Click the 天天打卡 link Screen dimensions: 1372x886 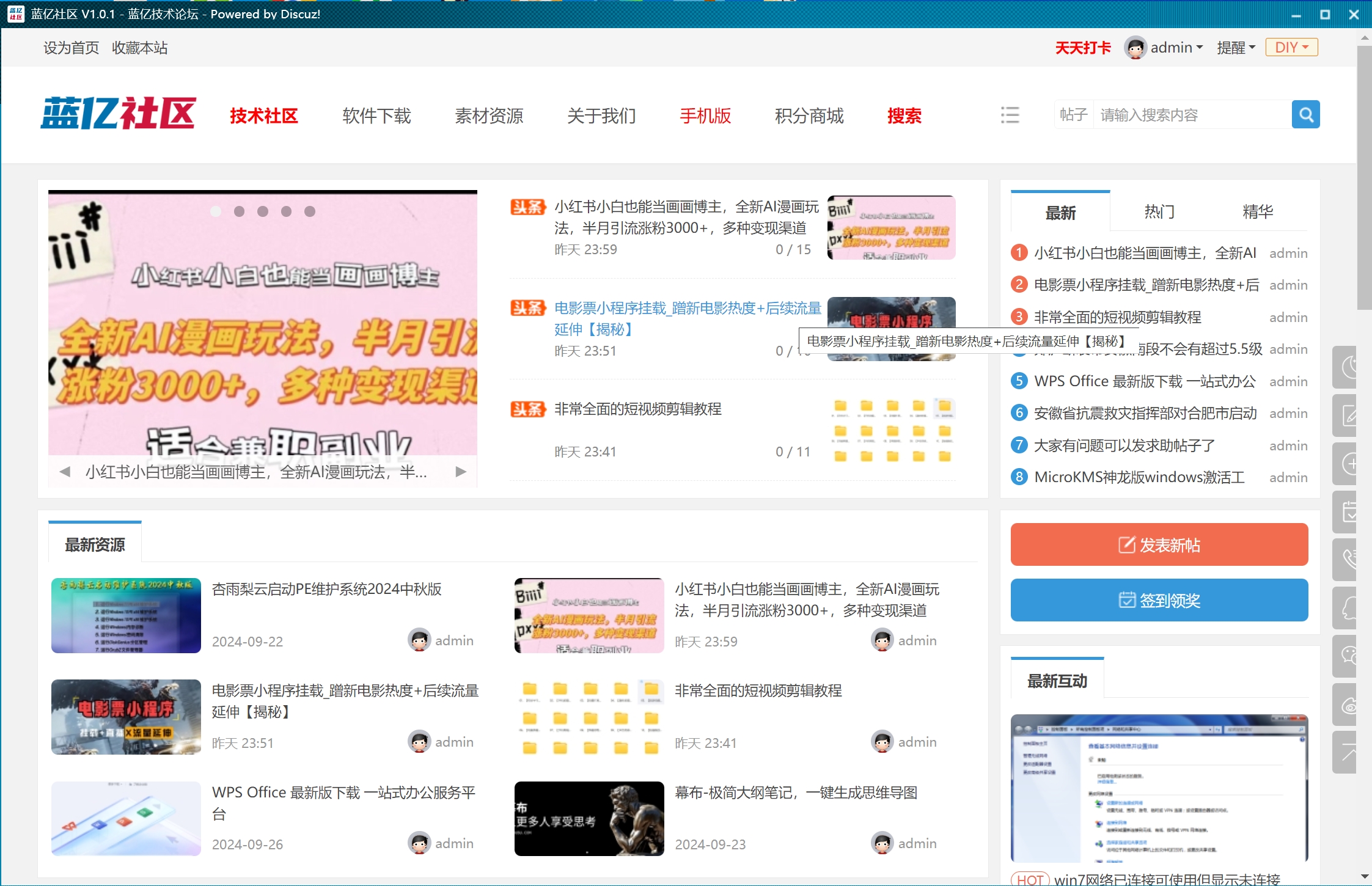point(1083,48)
